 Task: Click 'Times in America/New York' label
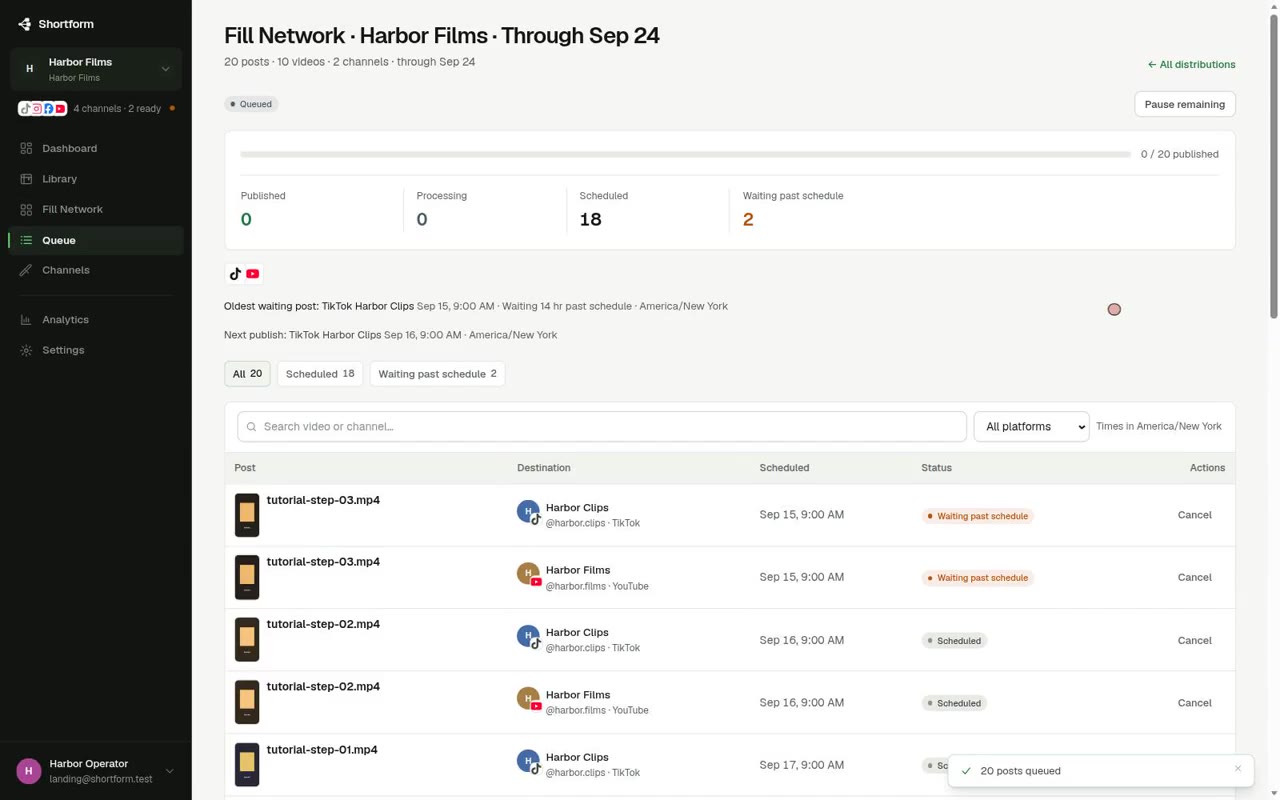point(1159,426)
